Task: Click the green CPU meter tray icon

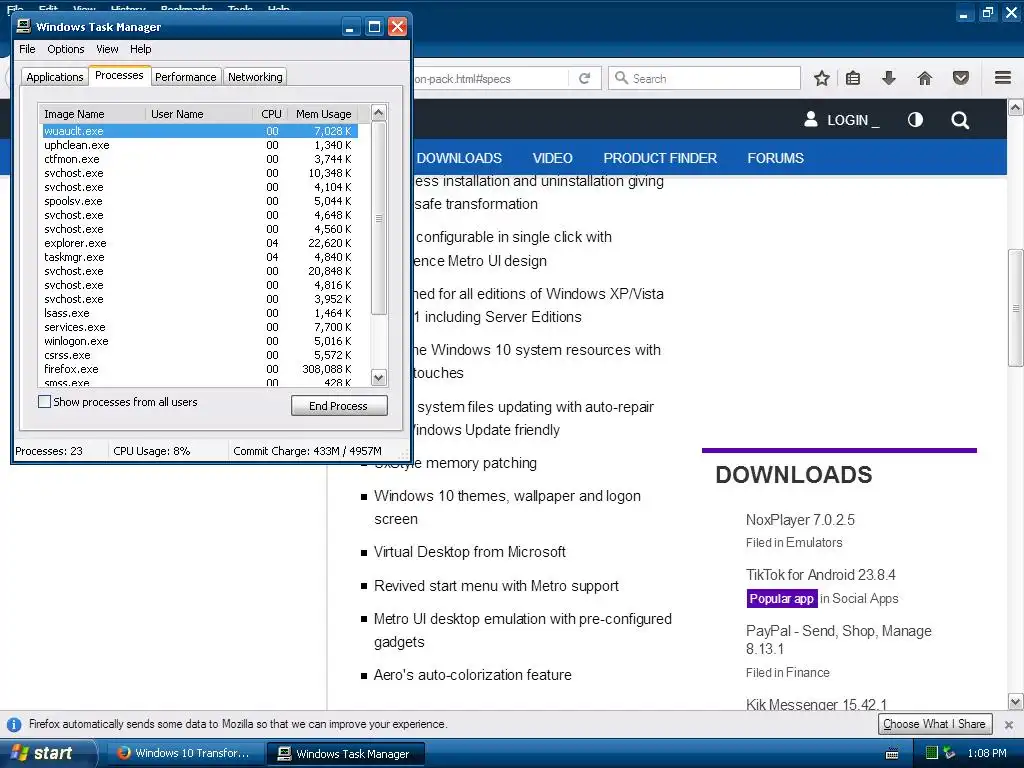Action: (932, 753)
